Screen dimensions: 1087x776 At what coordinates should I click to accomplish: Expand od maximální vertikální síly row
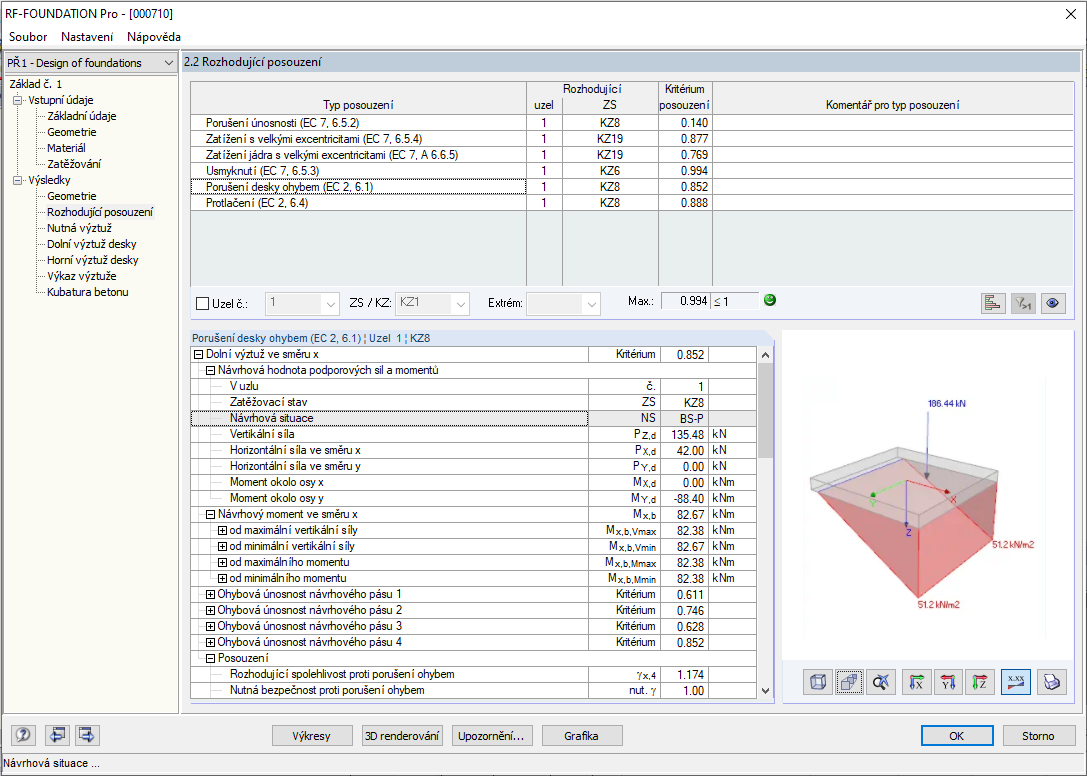click(223, 531)
